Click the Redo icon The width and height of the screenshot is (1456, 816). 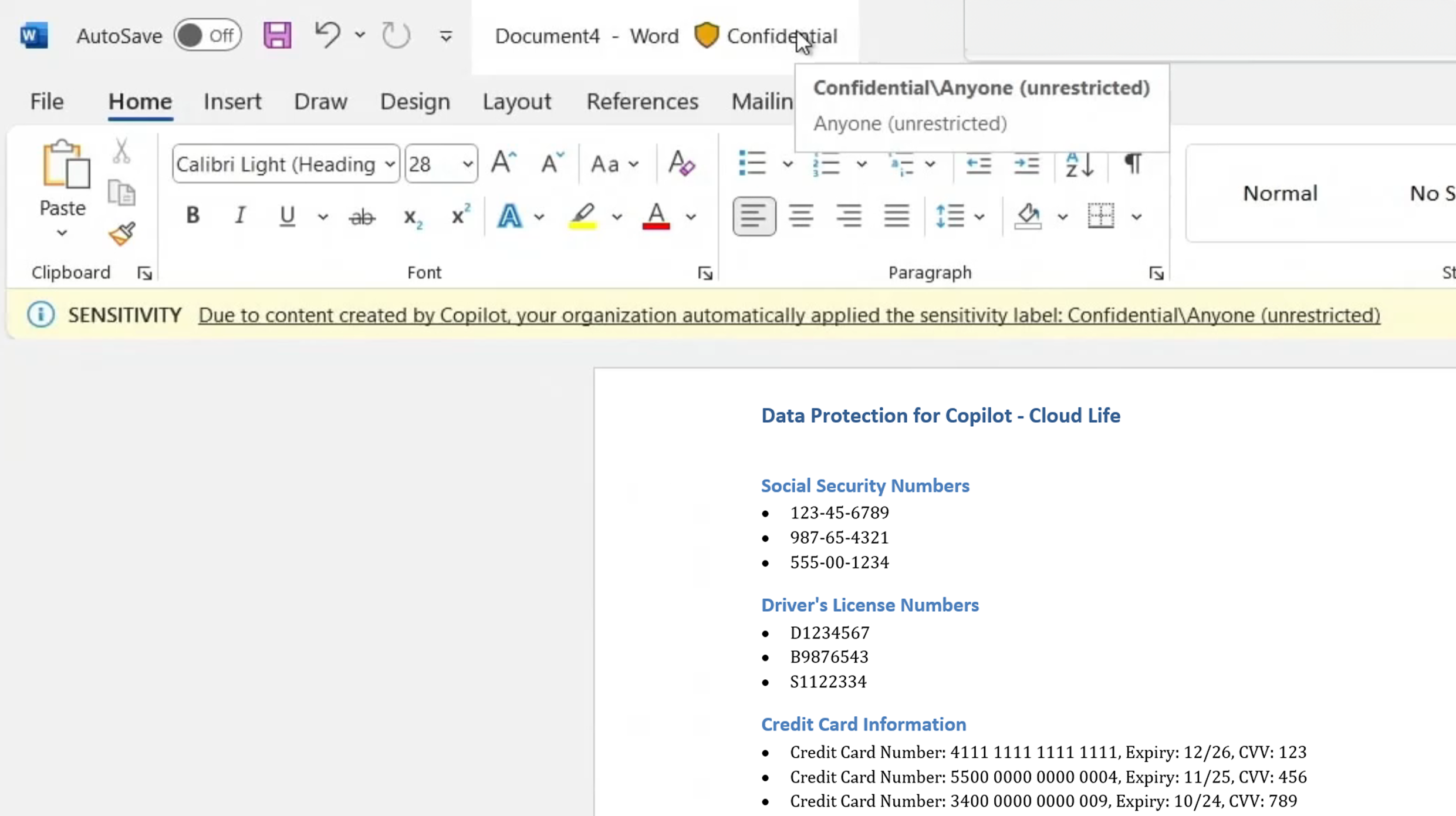click(396, 35)
